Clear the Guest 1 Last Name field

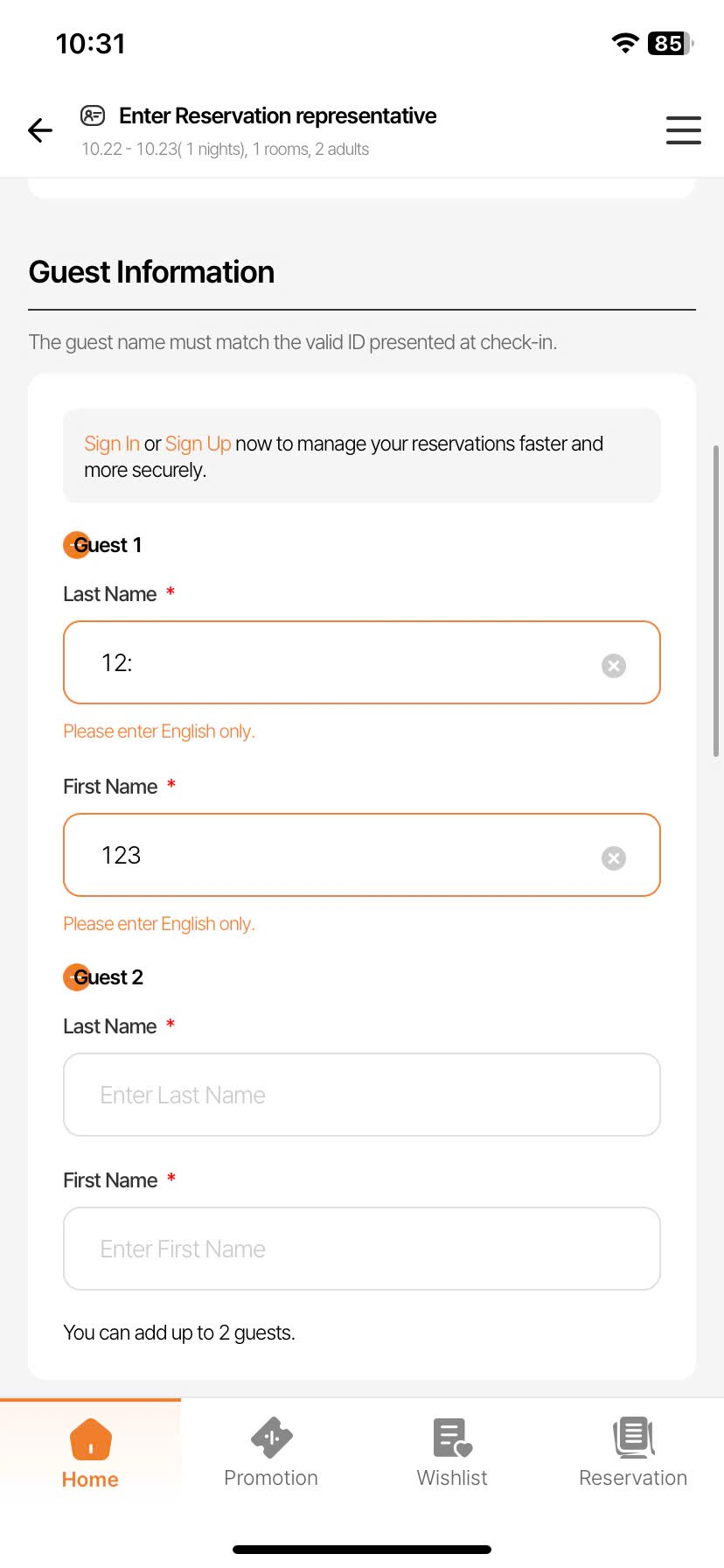coord(614,666)
